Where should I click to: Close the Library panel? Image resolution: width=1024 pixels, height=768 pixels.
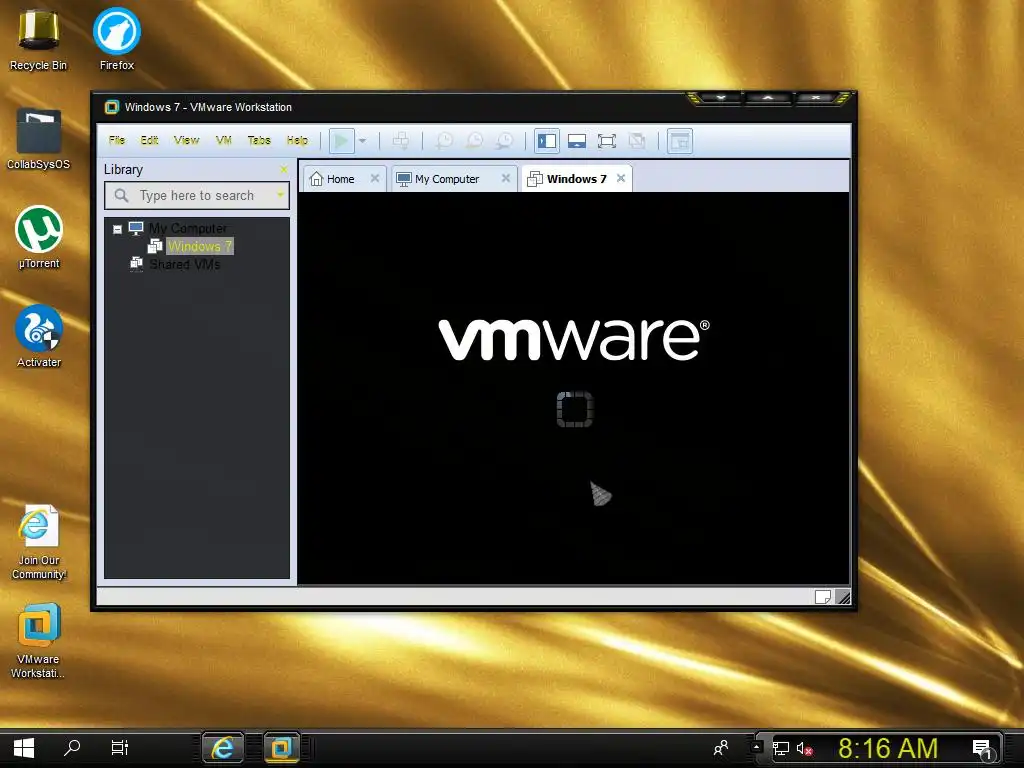283,169
